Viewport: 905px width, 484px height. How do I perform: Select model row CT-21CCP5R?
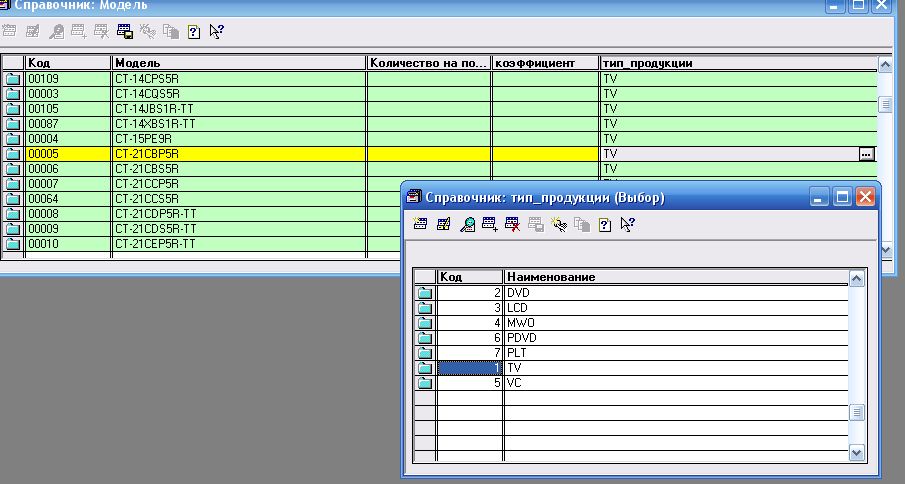(x=238, y=184)
